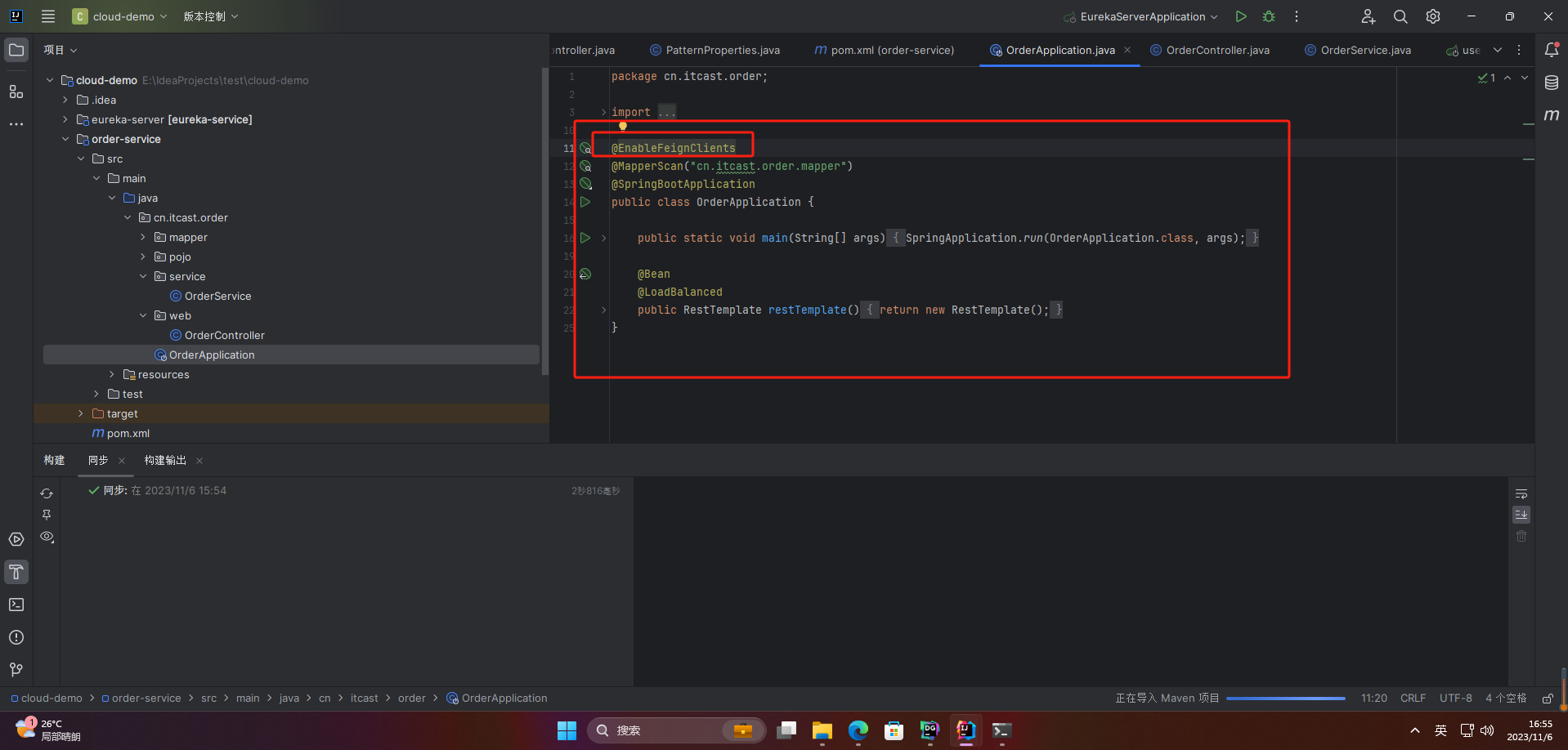The height and width of the screenshot is (750, 1568).
Task: Click the Windows search box
Action: tap(676, 730)
